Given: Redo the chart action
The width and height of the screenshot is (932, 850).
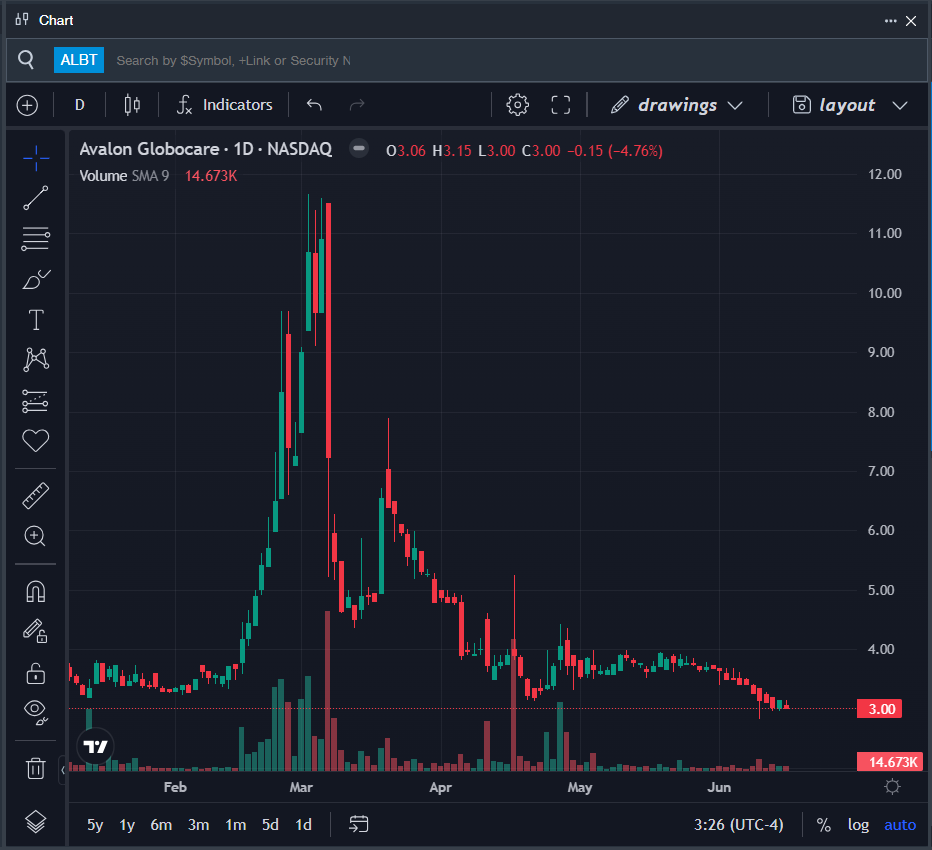Looking at the screenshot, I should (357, 105).
